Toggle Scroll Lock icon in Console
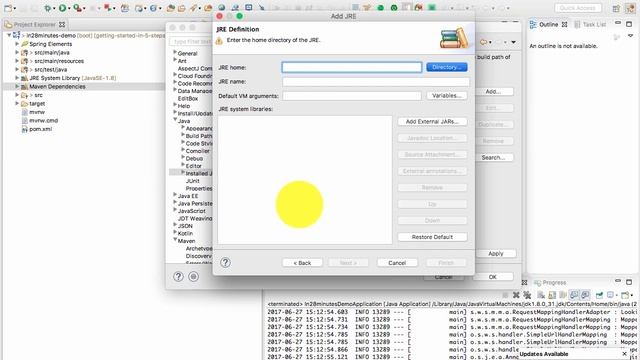This screenshot has width=640, height=360. pyautogui.click(x=552, y=295)
